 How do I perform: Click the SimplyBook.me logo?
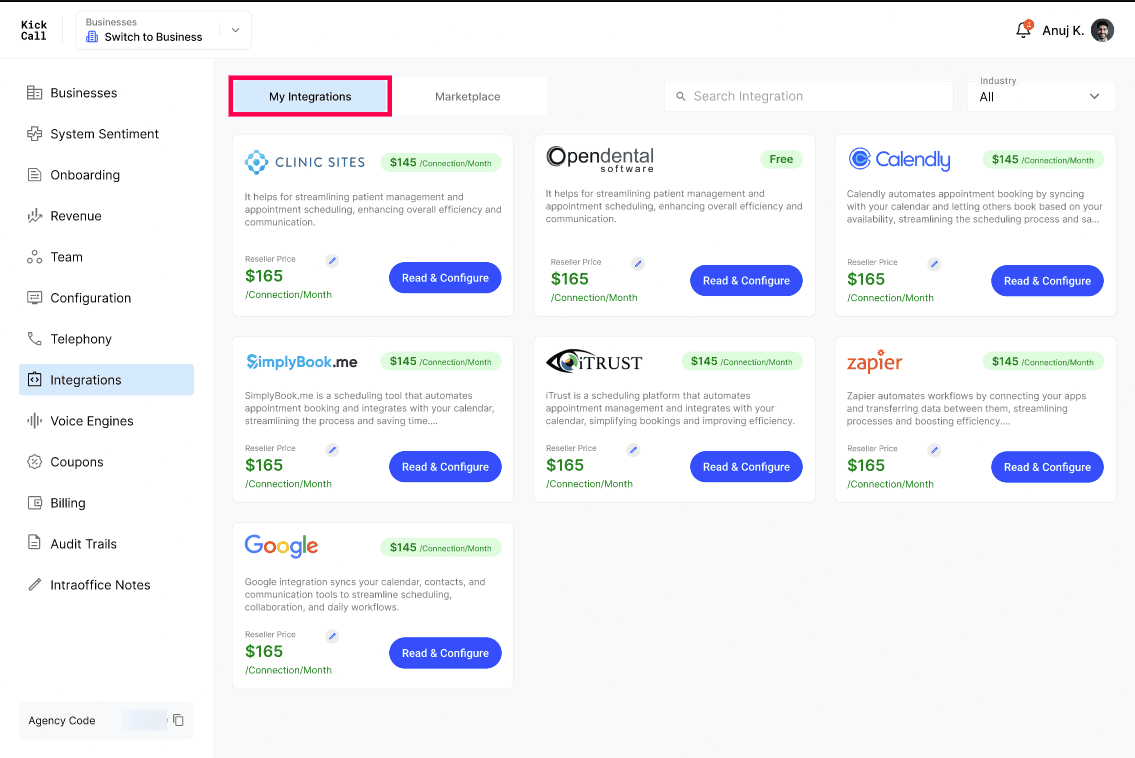[x=302, y=361]
